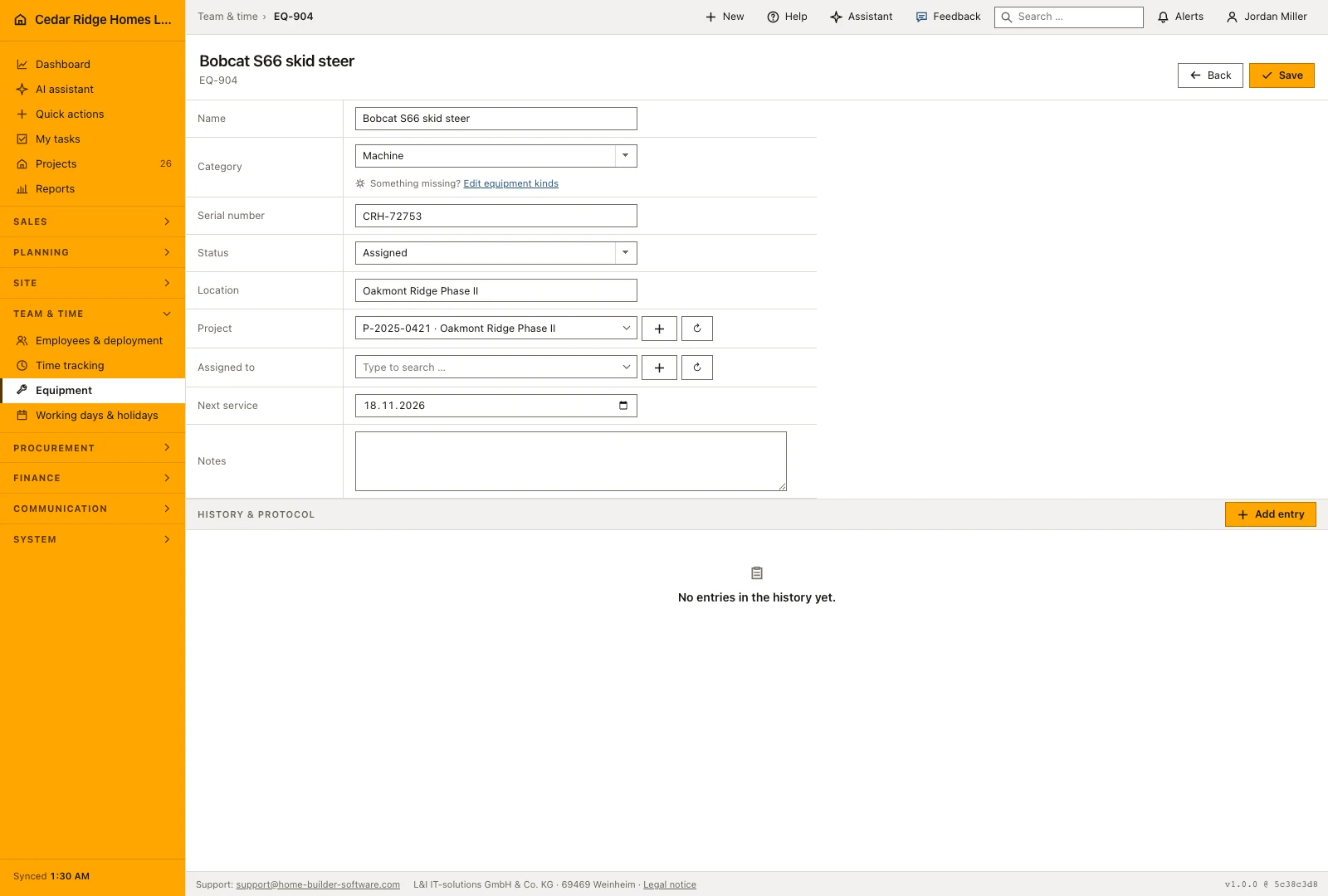Open Working days & holidays

pos(93,416)
